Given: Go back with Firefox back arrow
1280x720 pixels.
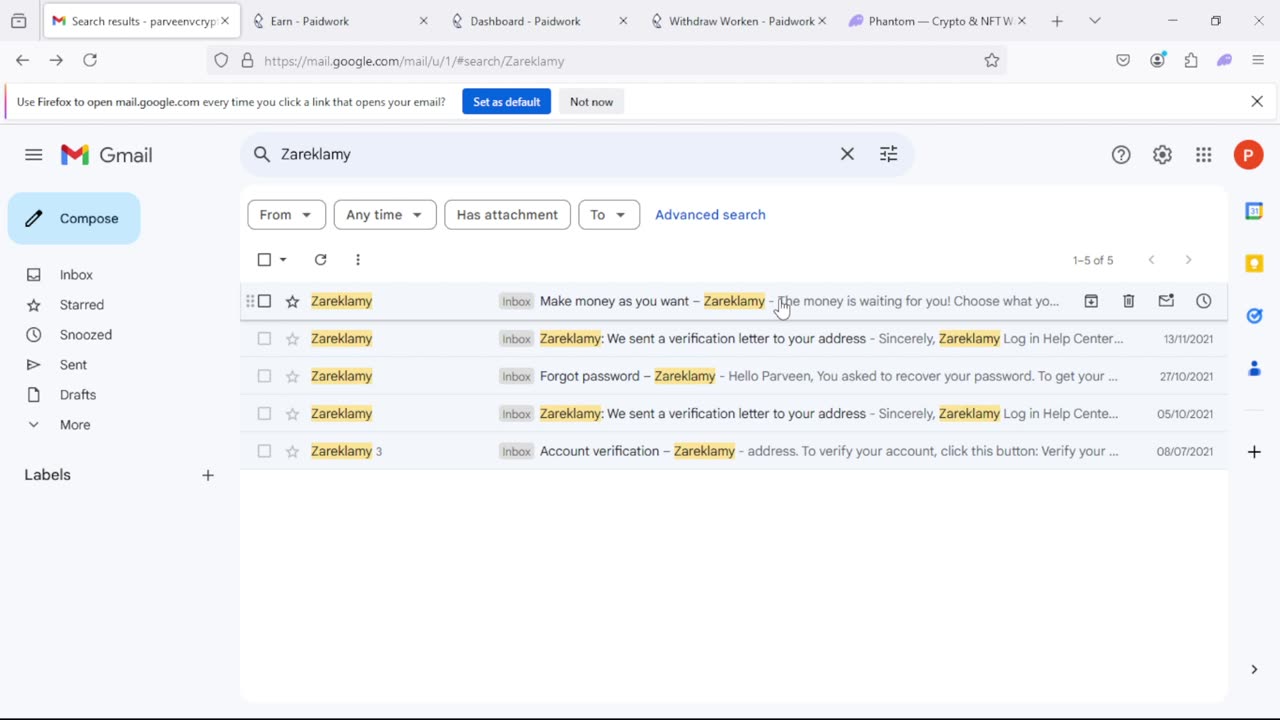Looking at the screenshot, I should 22,61.
